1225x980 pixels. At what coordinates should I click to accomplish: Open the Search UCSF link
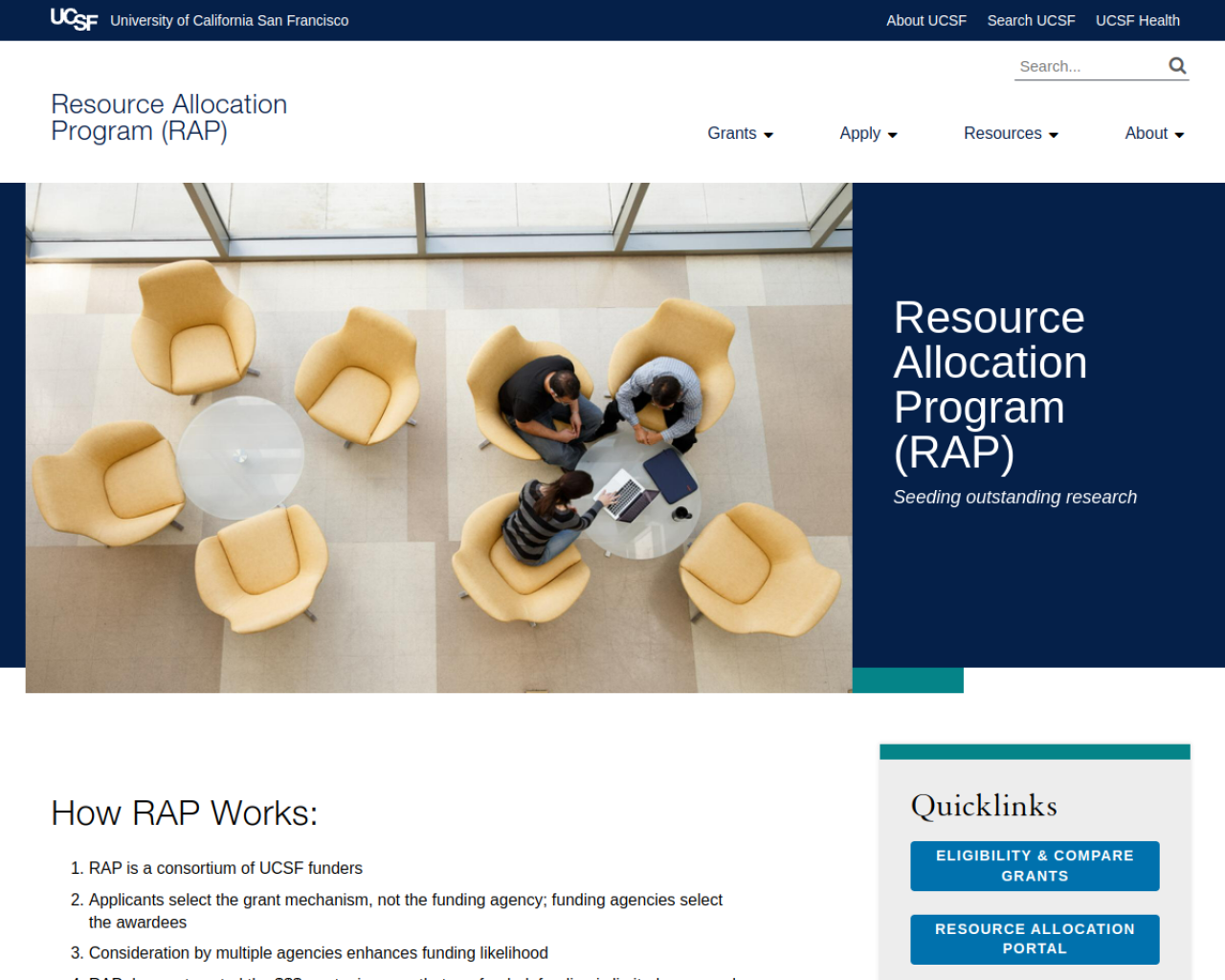click(1031, 20)
